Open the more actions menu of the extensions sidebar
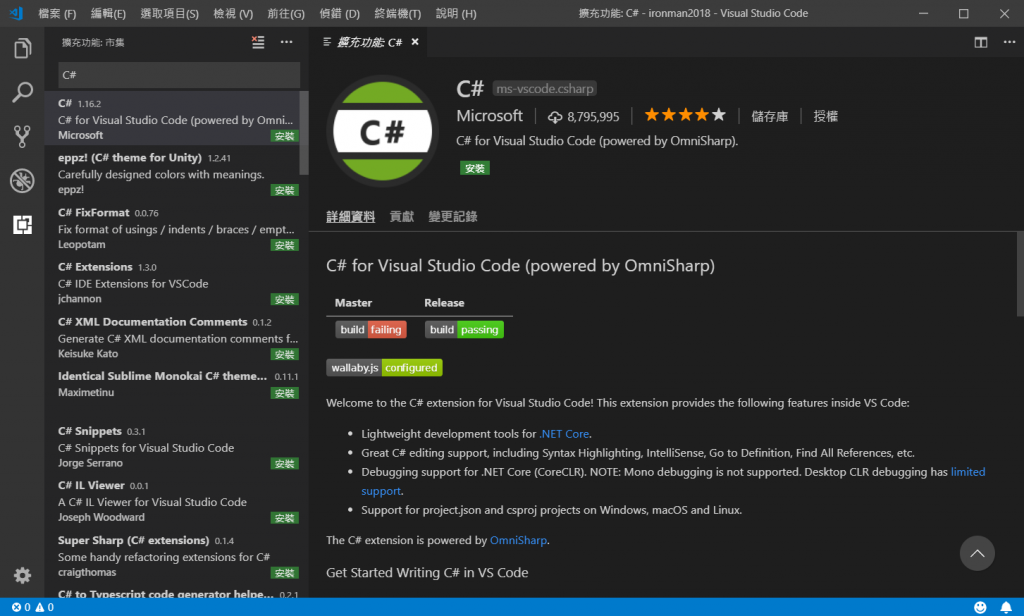 (287, 42)
